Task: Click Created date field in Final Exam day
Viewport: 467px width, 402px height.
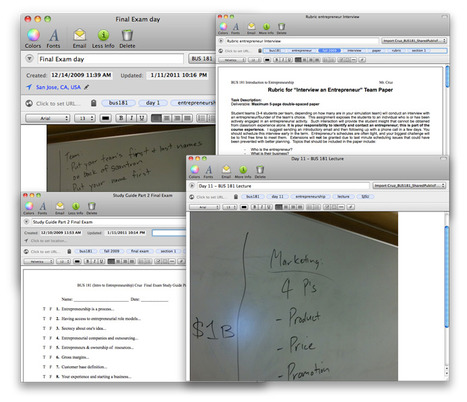Action: point(81,75)
